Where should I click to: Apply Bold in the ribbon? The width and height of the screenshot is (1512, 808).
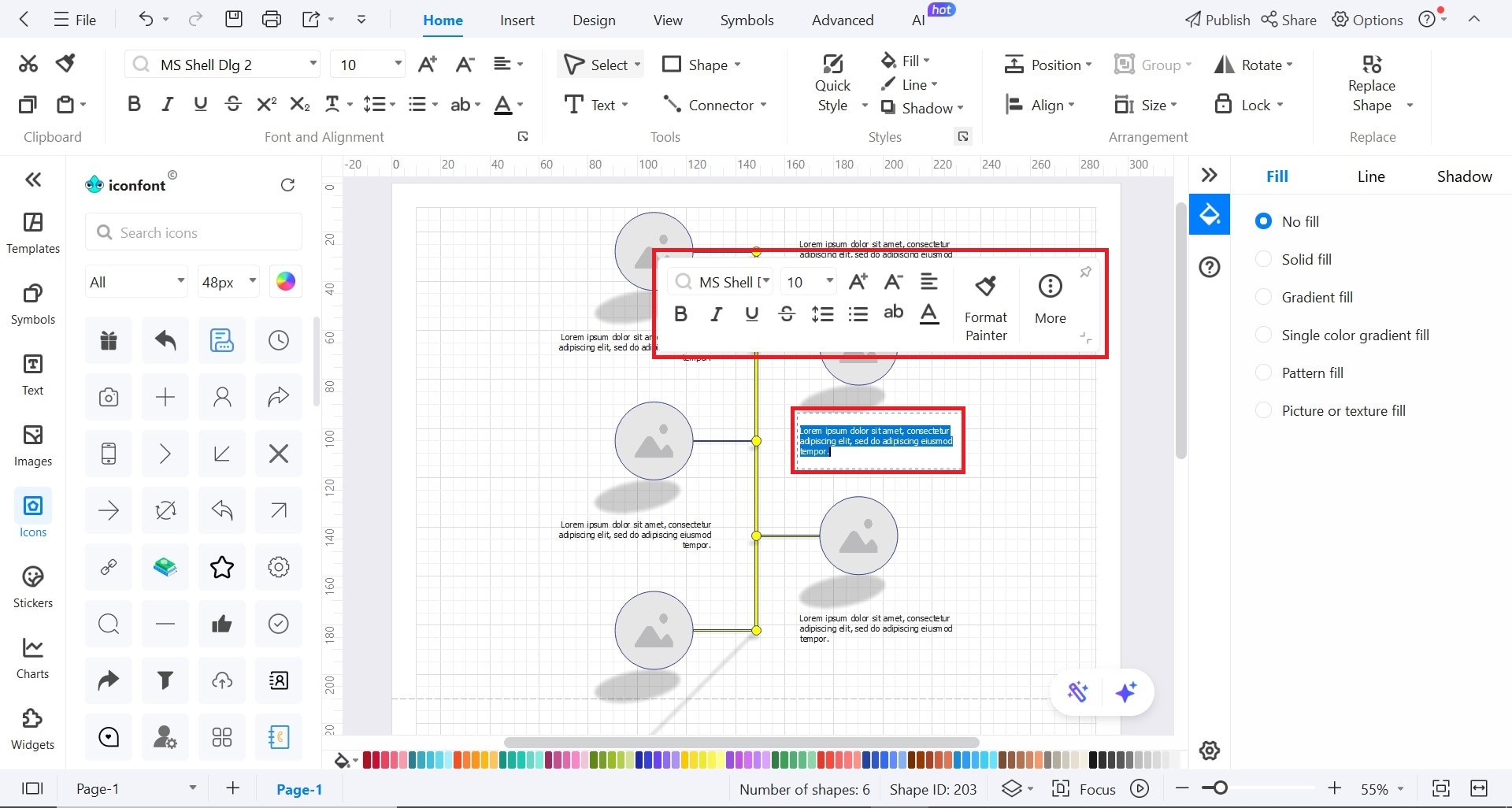pyautogui.click(x=135, y=104)
